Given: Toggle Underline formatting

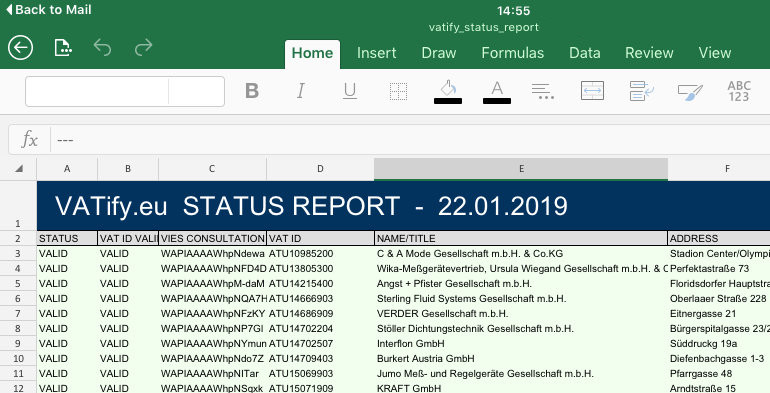Looking at the screenshot, I should click(x=350, y=91).
